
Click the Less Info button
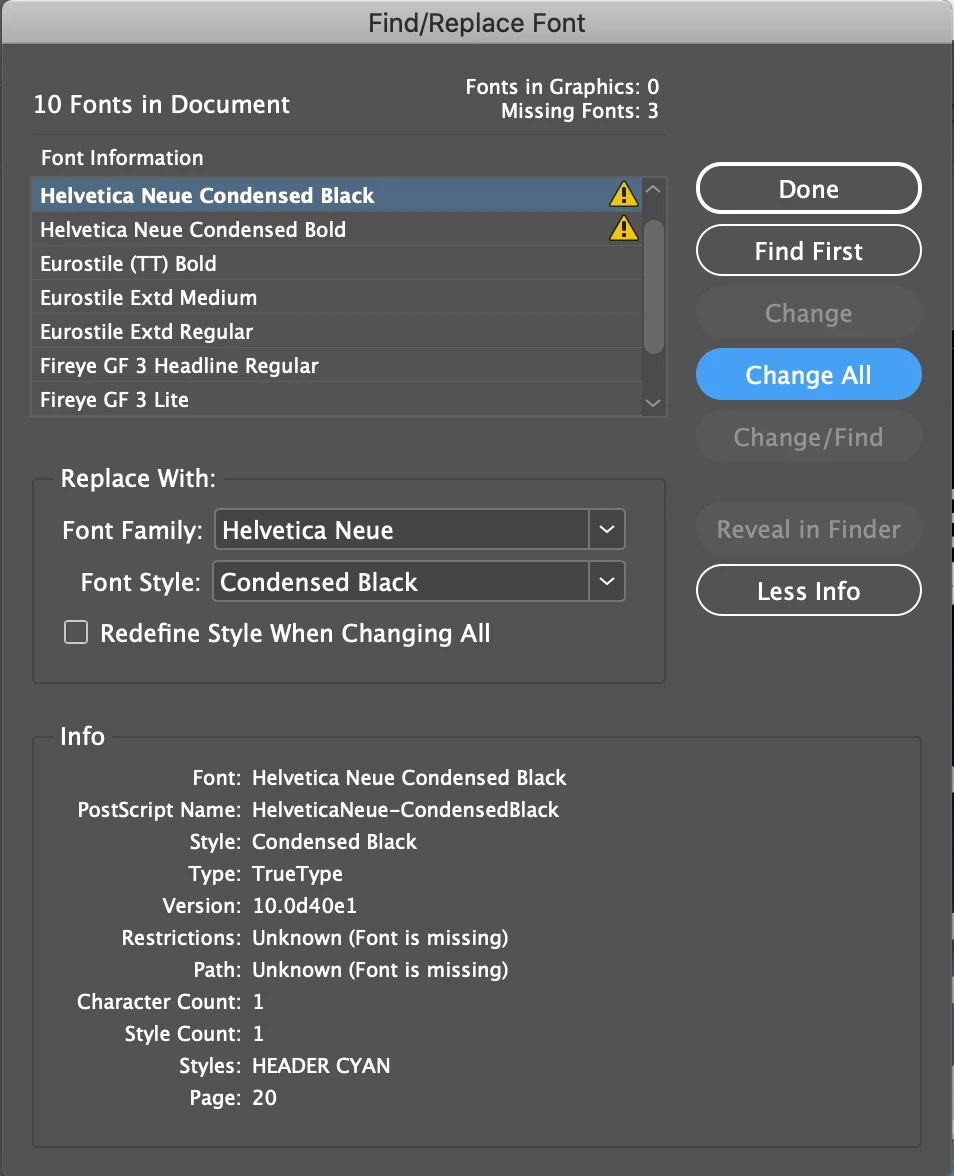pyautogui.click(x=808, y=590)
